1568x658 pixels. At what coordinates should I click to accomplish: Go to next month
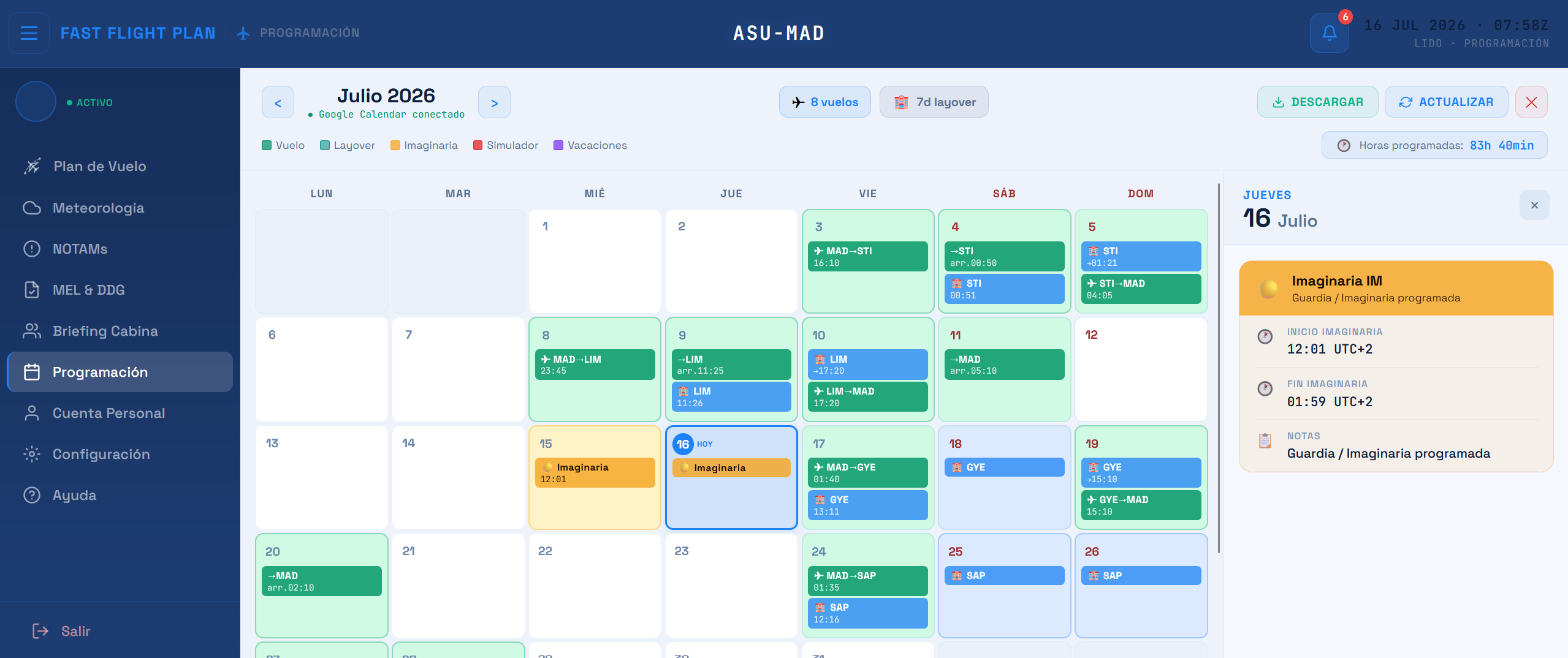[x=494, y=102]
